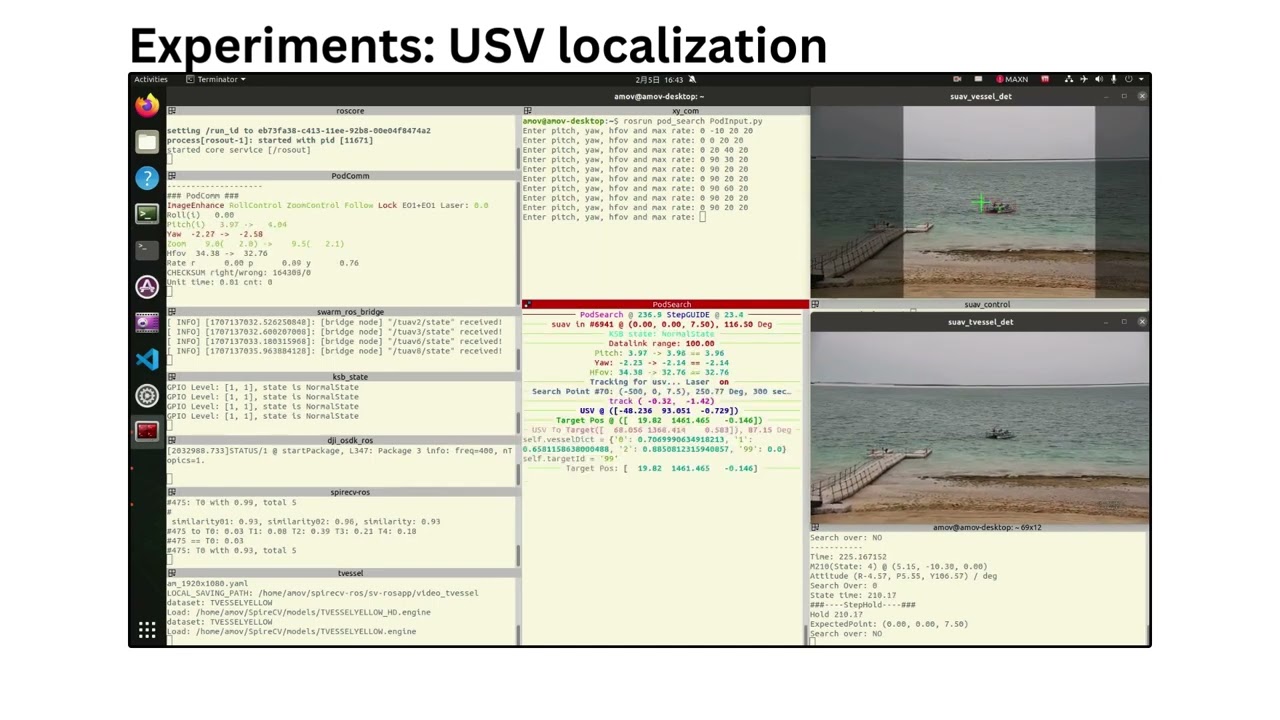The height and width of the screenshot is (720, 1280).
Task: Click the power tray icon
Action: (1128, 79)
